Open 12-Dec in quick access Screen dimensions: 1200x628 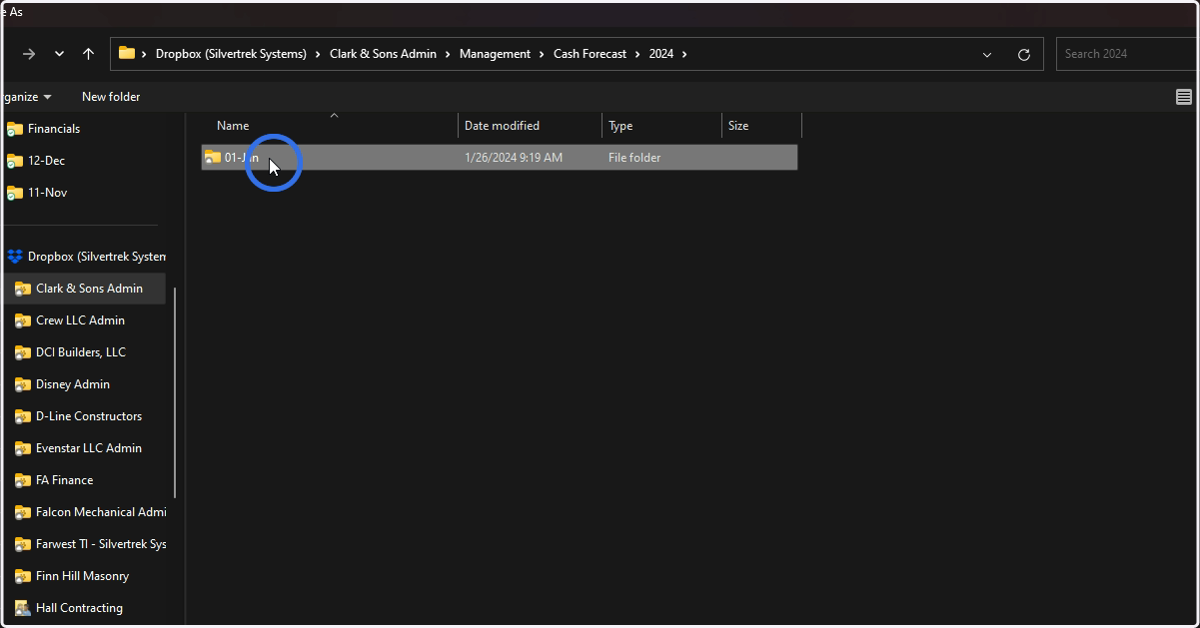coord(46,161)
